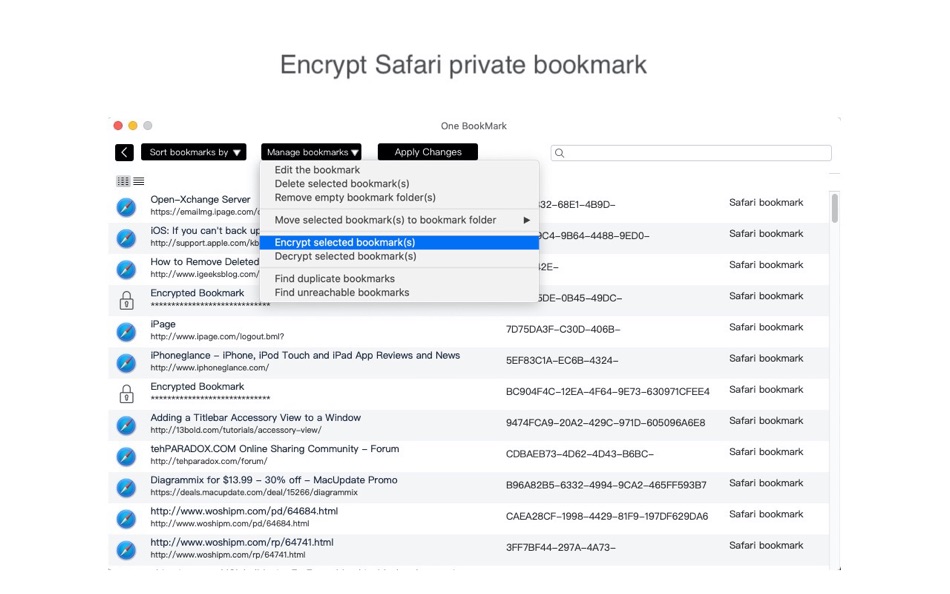The image size is (950, 594).
Task: Click UUID 9474FCA9-20A2-429C-971D-605096A6E8
Action: (605, 423)
